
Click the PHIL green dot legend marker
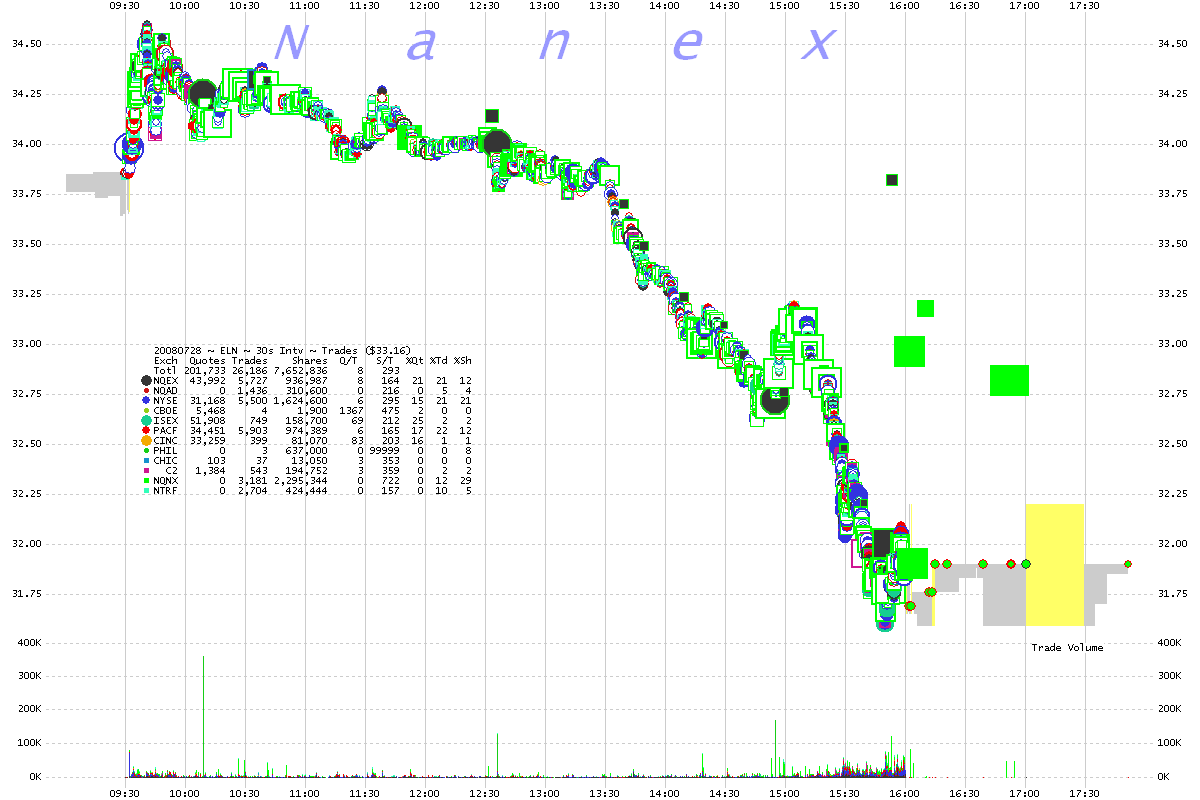point(146,450)
